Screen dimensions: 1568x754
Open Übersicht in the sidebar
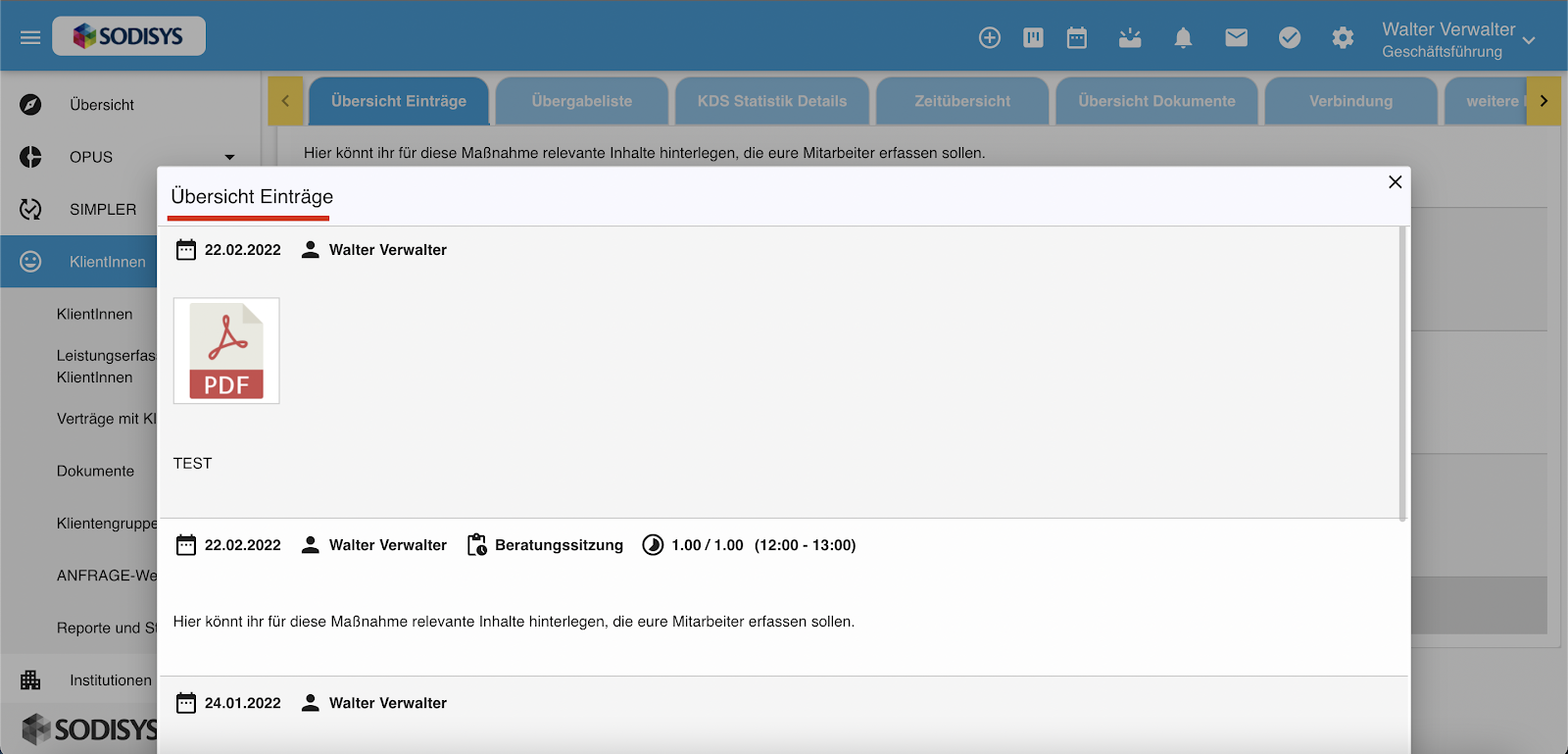pyautogui.click(x=102, y=105)
